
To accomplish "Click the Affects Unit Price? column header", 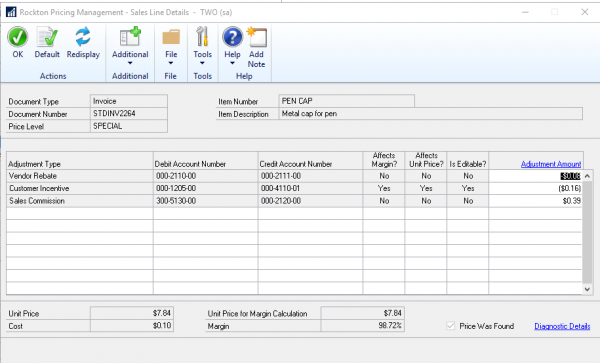I will (426, 160).
